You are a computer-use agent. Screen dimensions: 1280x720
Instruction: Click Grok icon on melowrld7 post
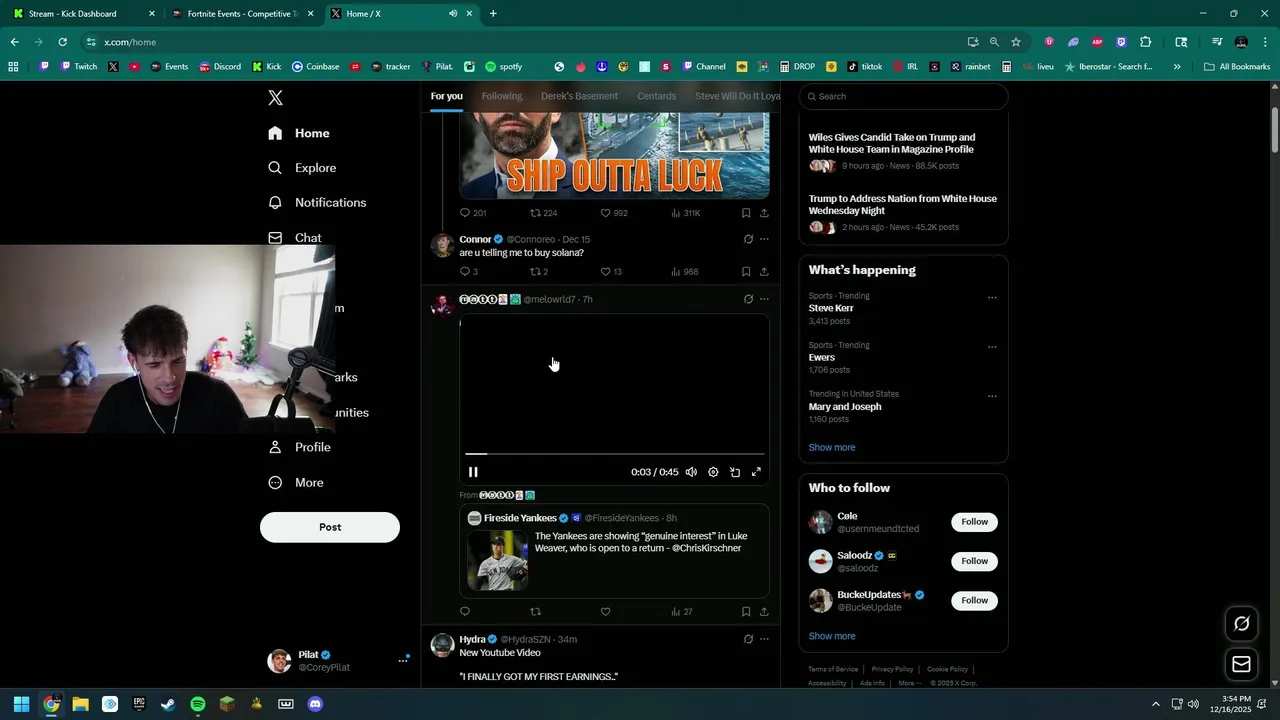748,299
